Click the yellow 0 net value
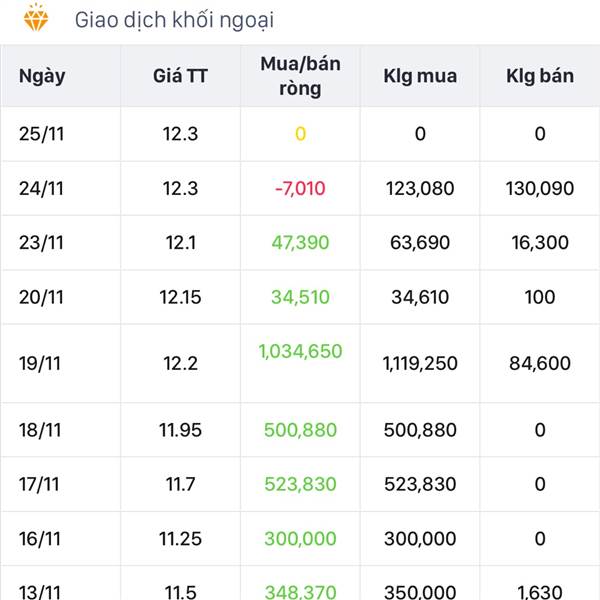The width and height of the screenshot is (600, 600). pyautogui.click(x=300, y=134)
